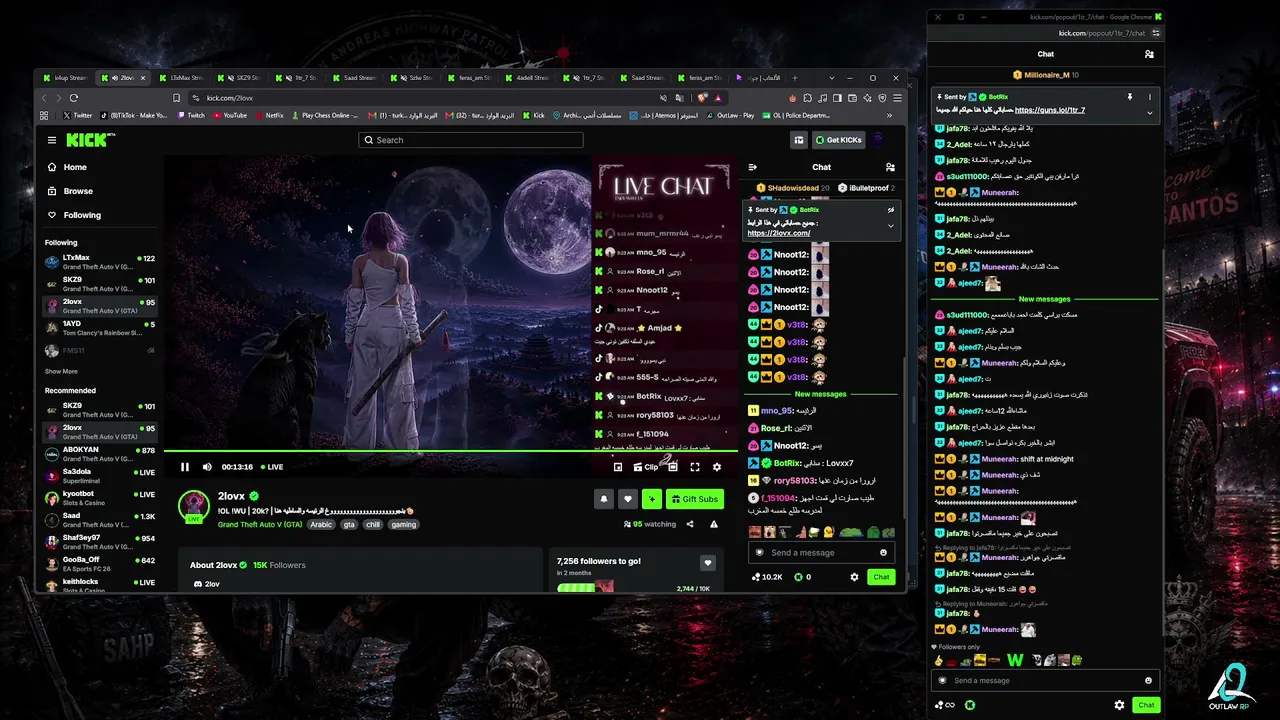Expand pinned message in popout chat
The image size is (1280, 720).
click(x=1149, y=113)
